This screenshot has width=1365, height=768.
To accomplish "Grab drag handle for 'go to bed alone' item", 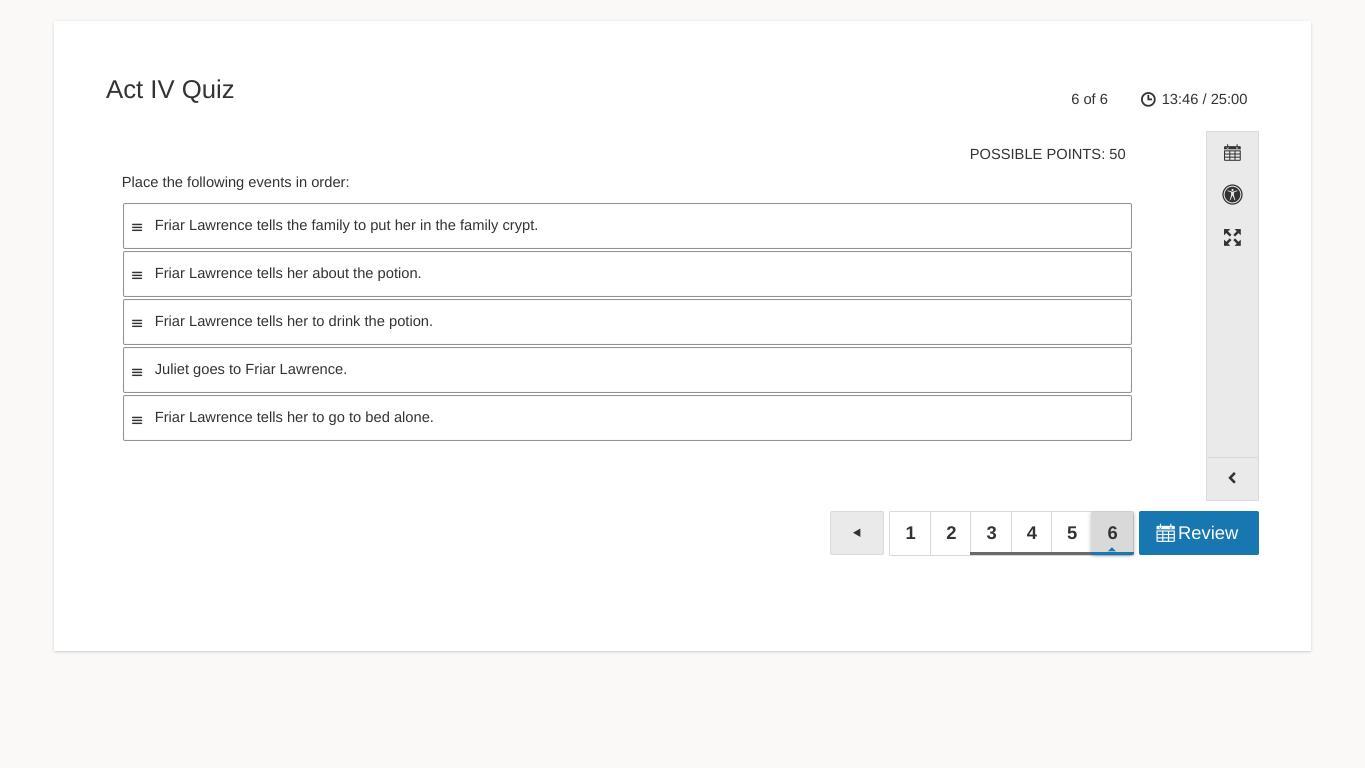I will (137, 419).
